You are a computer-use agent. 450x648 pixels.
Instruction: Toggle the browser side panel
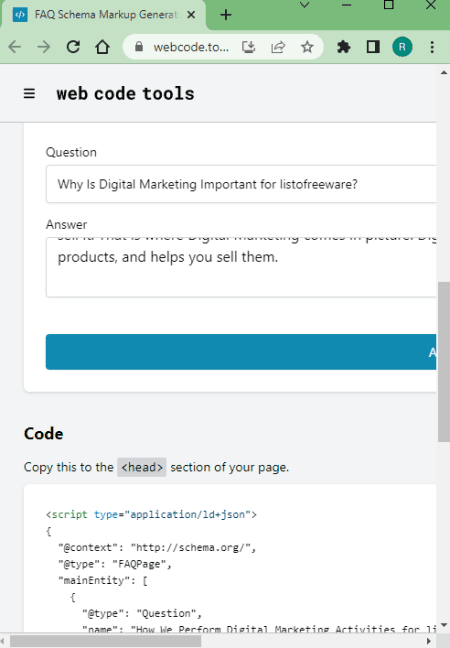373,47
